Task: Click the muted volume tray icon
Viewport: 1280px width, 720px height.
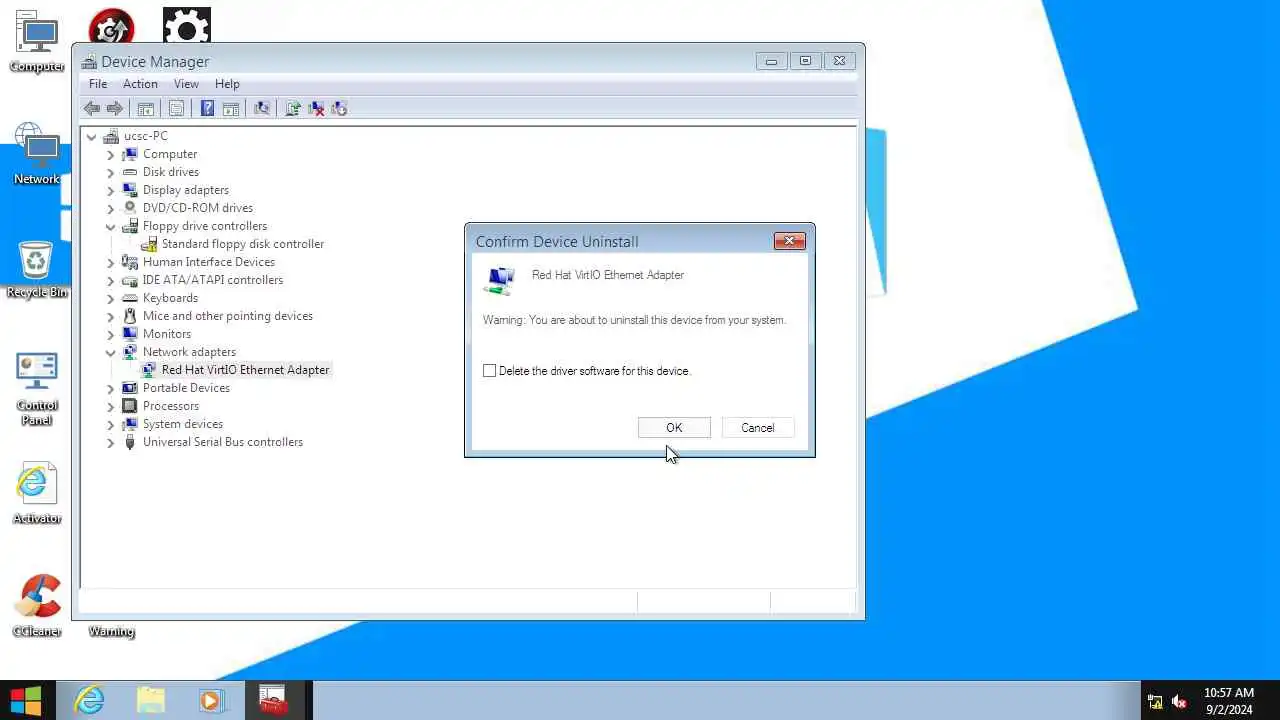Action: [x=1179, y=701]
